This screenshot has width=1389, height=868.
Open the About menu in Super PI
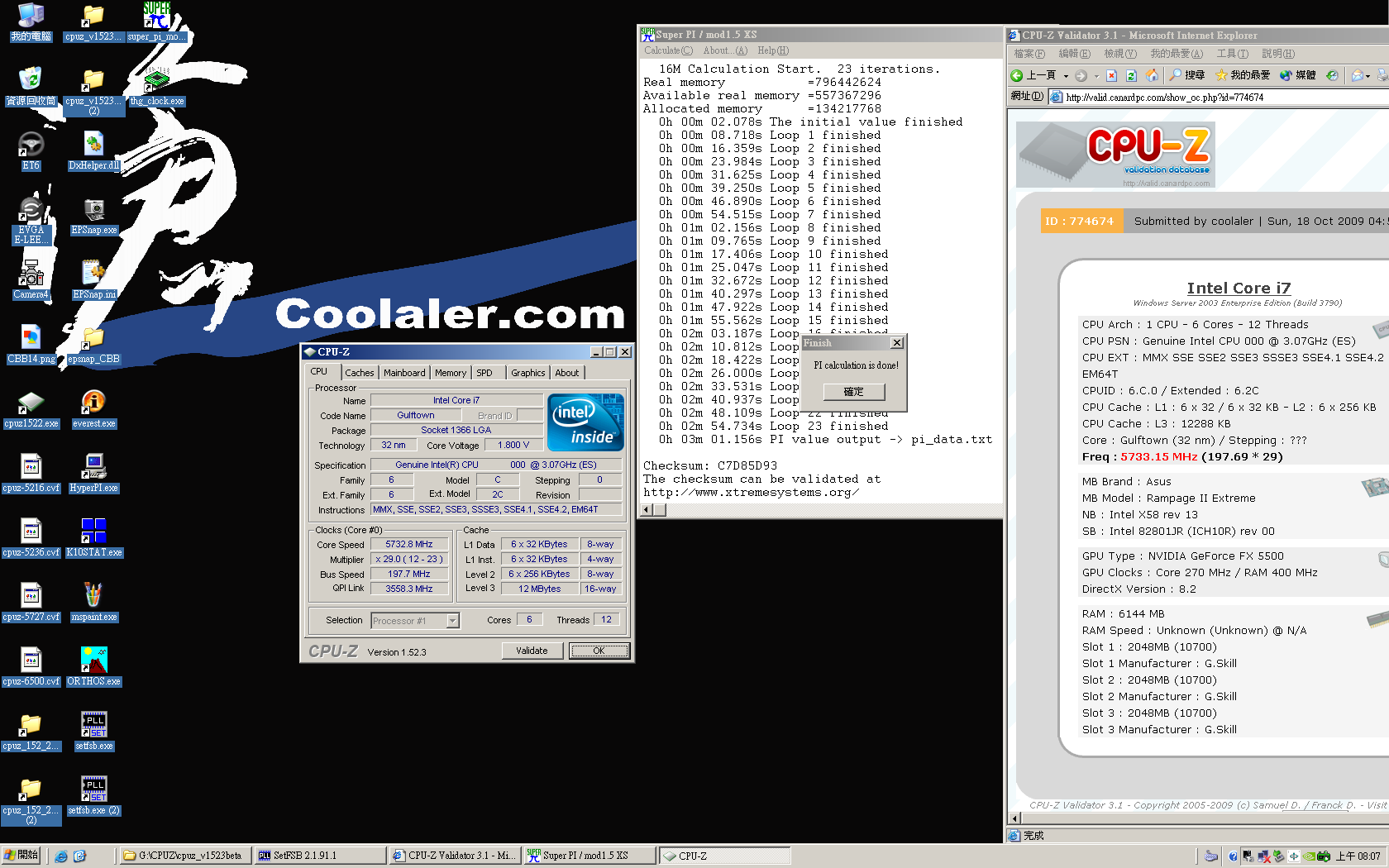pos(725,51)
